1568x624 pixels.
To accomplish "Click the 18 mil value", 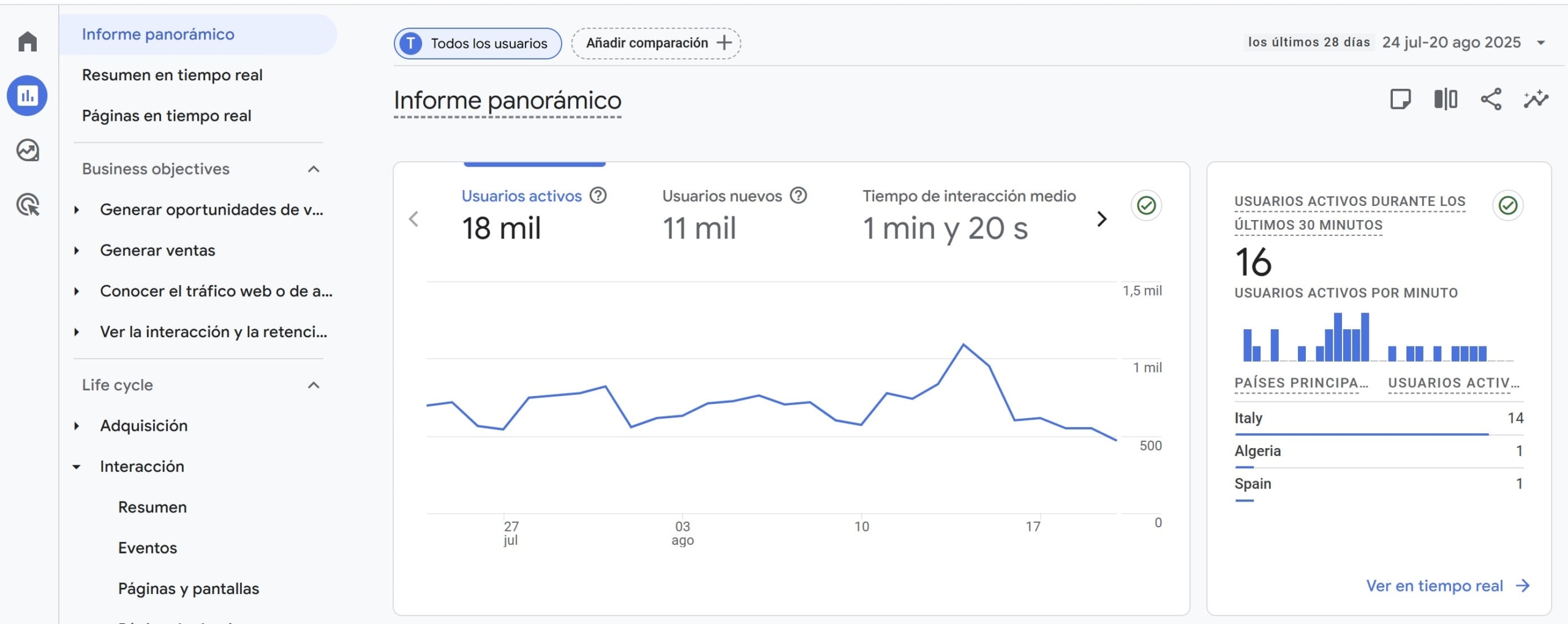I will (501, 229).
